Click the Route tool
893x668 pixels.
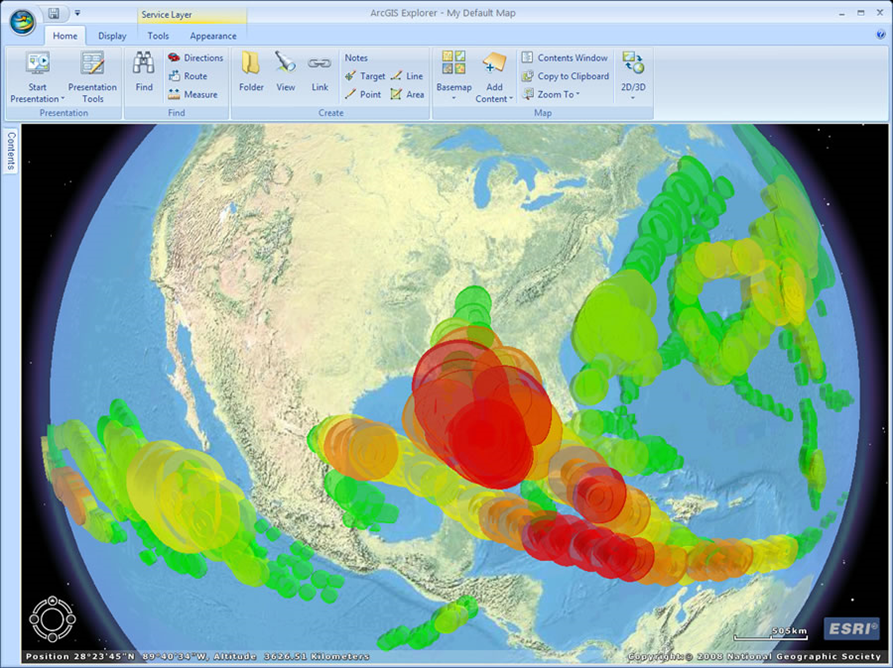click(x=188, y=76)
